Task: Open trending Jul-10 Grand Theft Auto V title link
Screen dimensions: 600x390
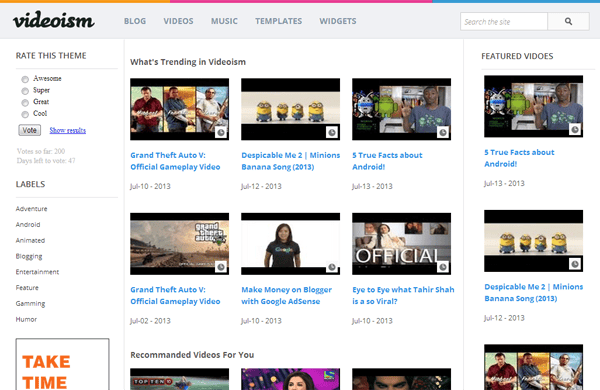Action: click(x=175, y=161)
